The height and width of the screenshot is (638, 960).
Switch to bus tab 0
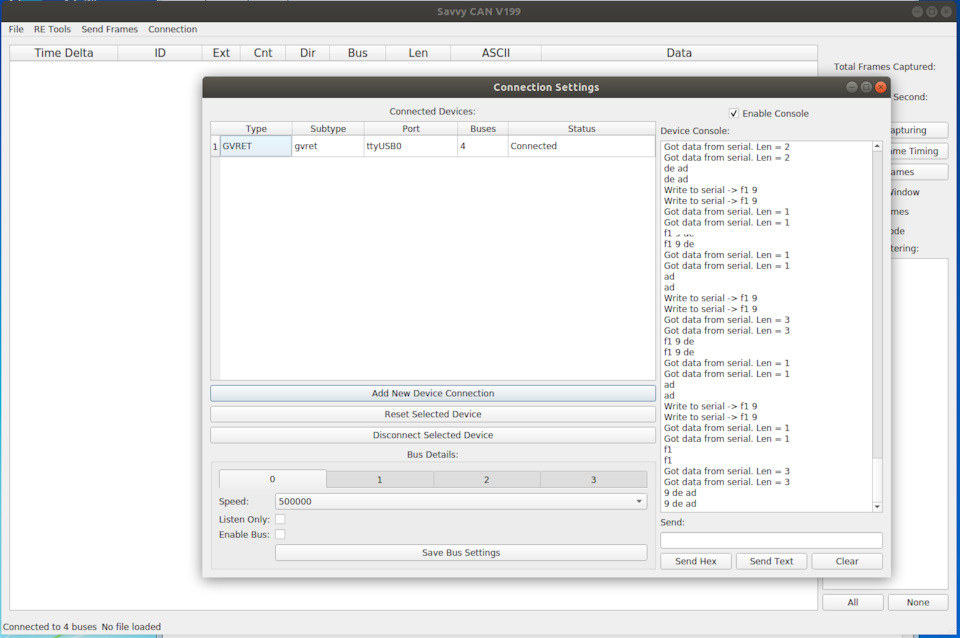pos(272,479)
